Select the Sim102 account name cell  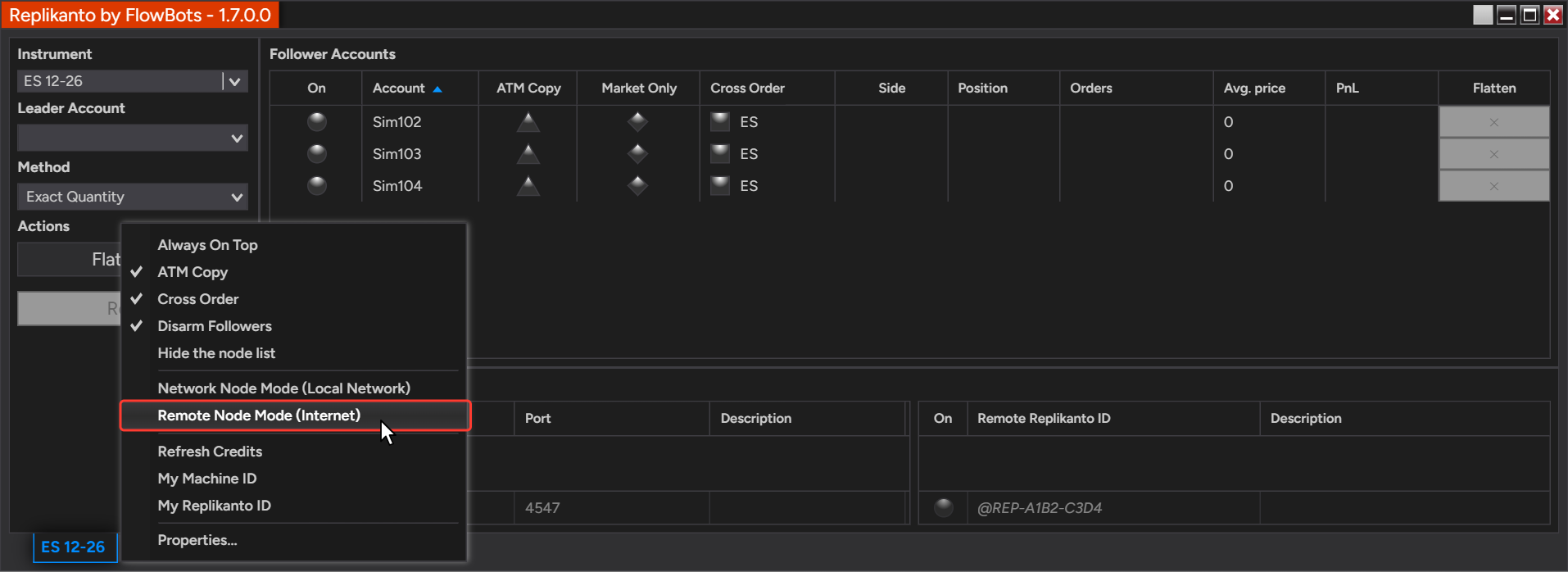coord(419,122)
